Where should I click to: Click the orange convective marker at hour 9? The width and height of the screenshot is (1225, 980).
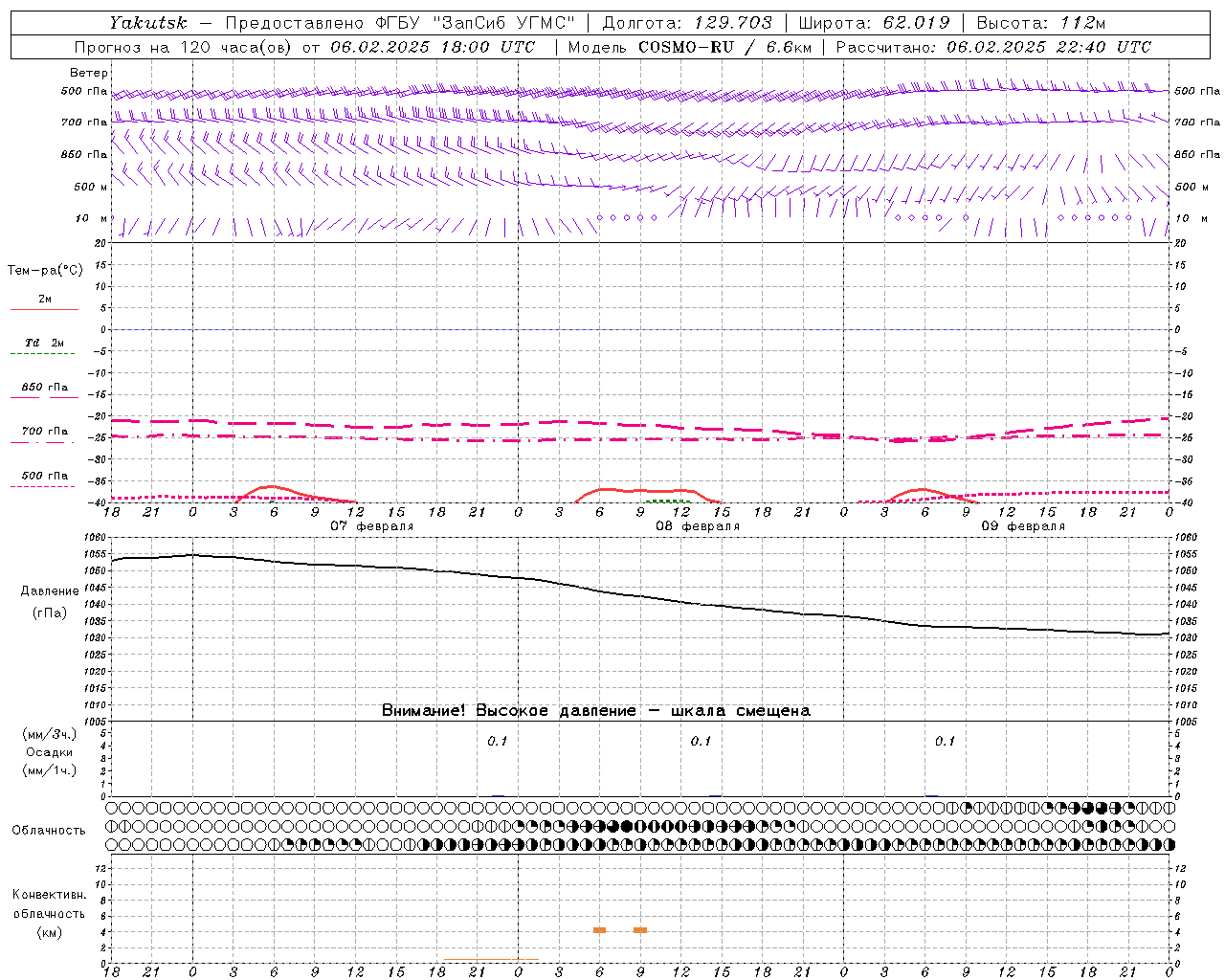click(640, 930)
